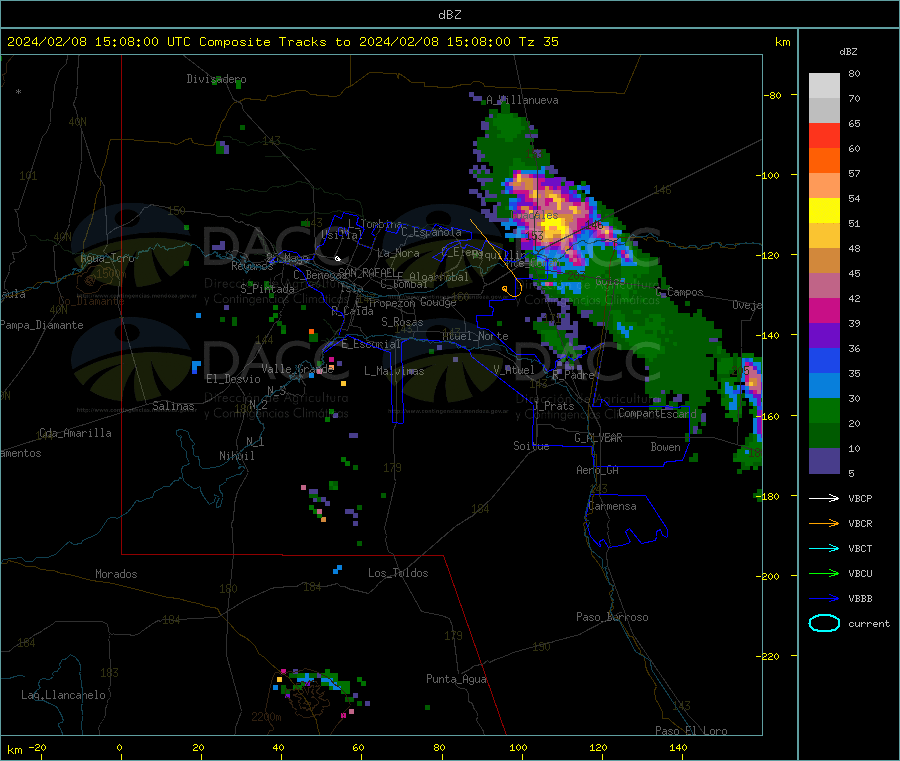
Task: Click the 'Carmensa' map label
Action: [x=612, y=506]
